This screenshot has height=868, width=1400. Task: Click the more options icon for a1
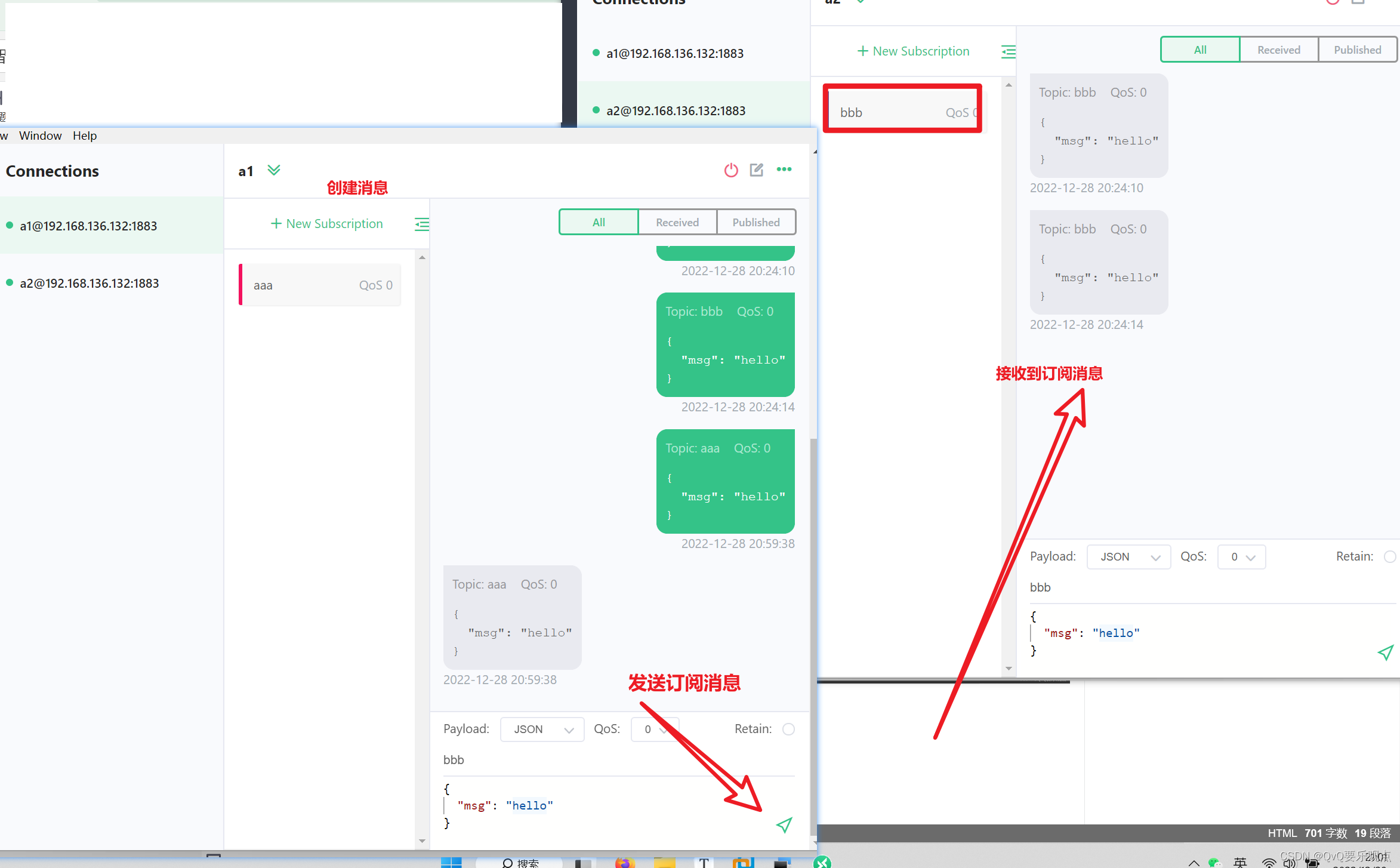coord(784,169)
